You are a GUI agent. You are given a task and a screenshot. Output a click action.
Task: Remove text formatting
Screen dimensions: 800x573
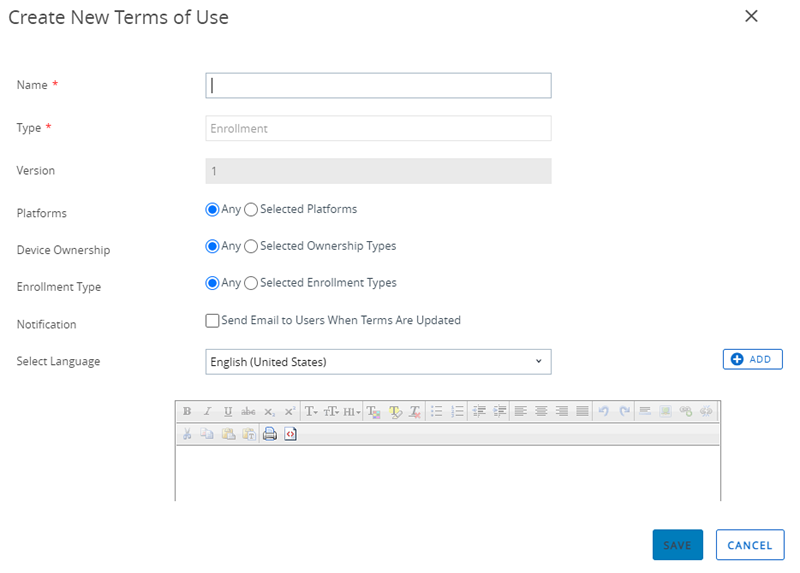415,411
